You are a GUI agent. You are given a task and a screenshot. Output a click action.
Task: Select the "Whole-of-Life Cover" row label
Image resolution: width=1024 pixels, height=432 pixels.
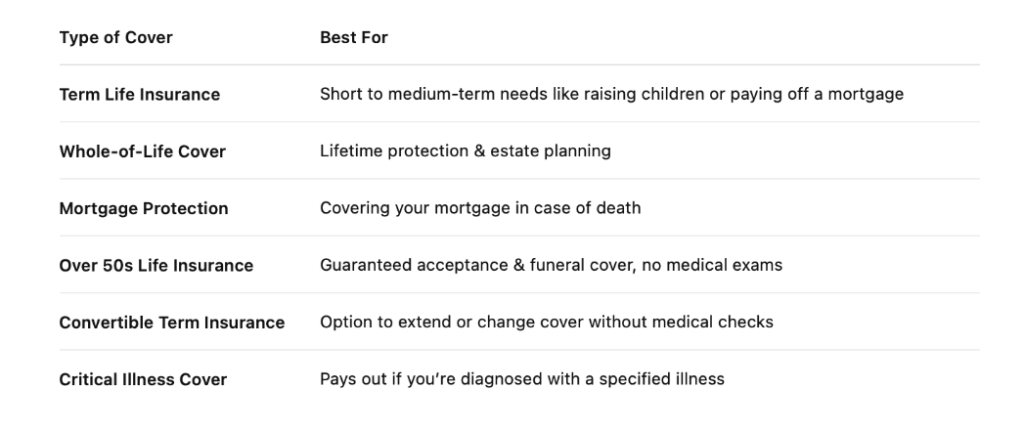click(x=143, y=152)
